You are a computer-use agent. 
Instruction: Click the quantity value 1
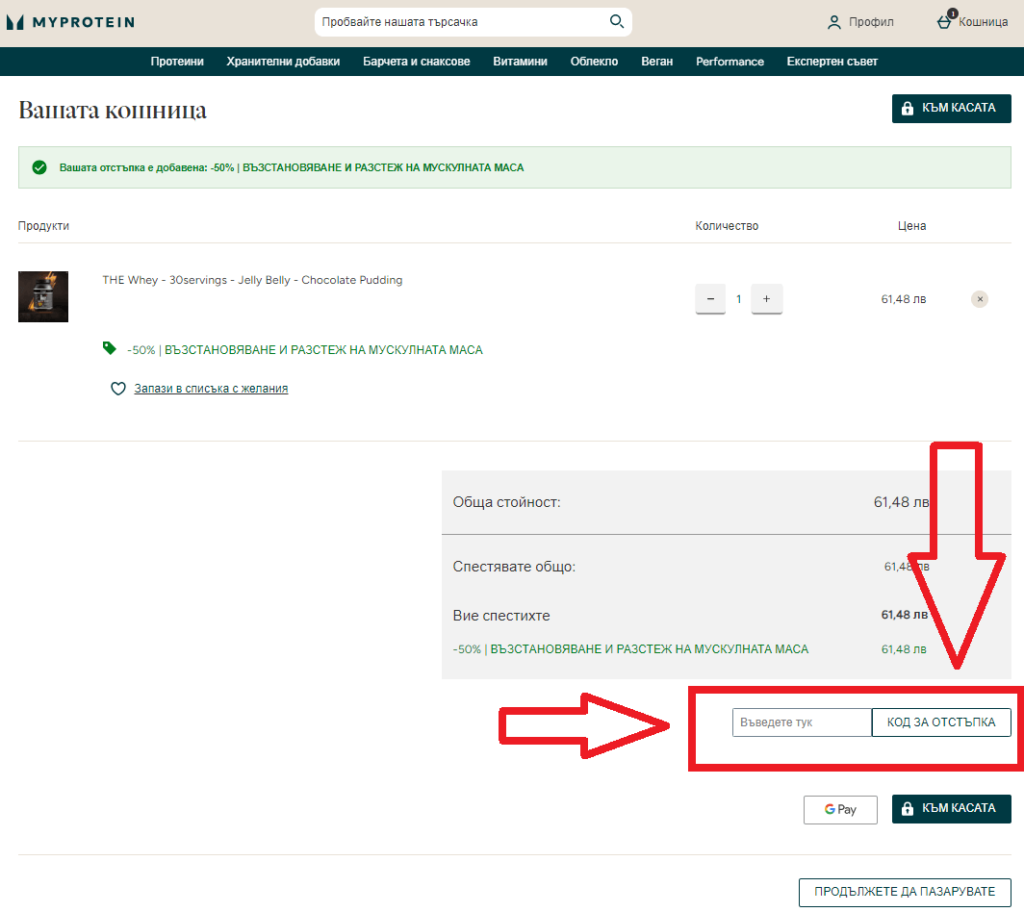pyautogui.click(x=739, y=299)
